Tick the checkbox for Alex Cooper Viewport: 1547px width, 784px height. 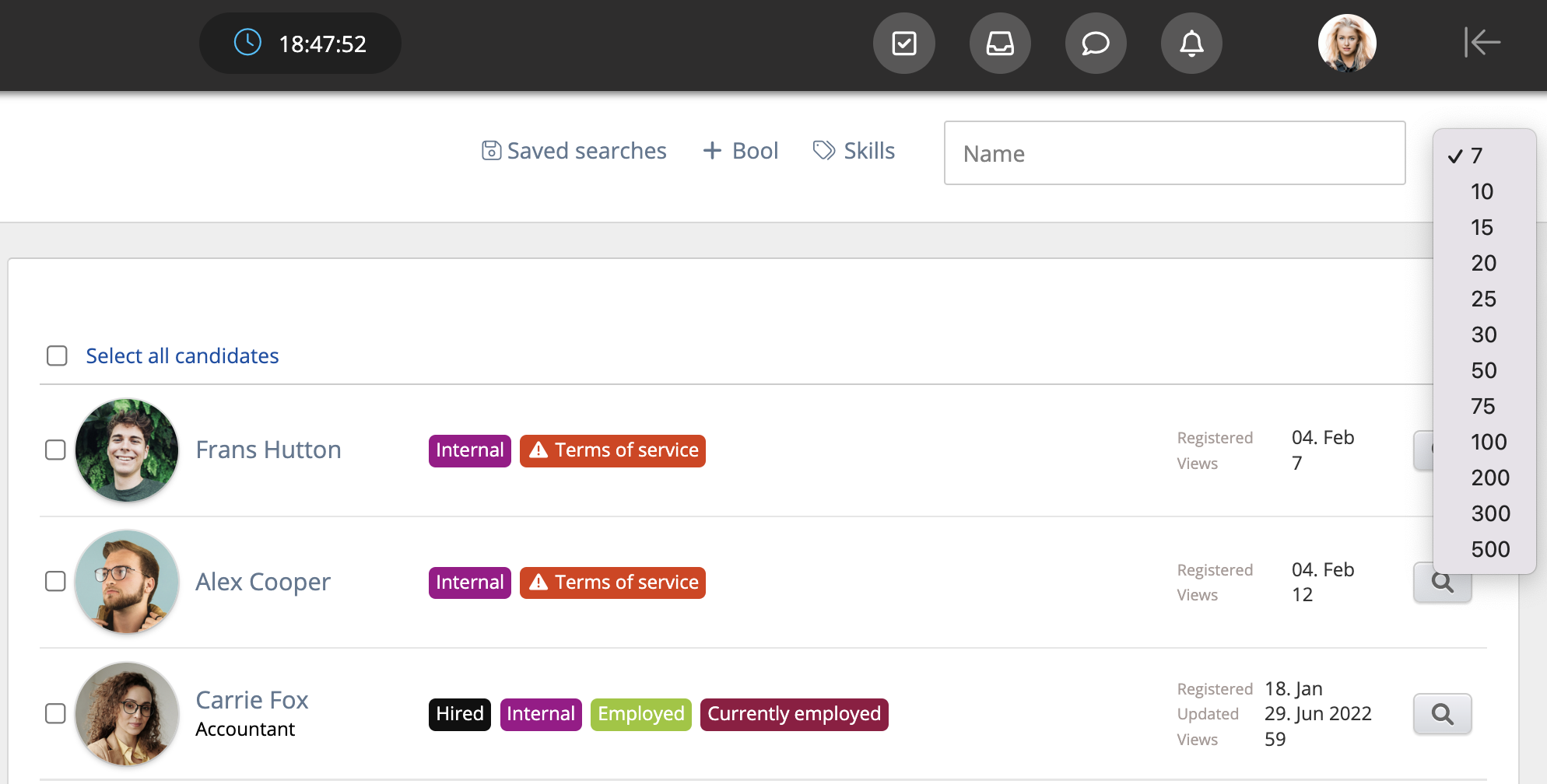(55, 581)
